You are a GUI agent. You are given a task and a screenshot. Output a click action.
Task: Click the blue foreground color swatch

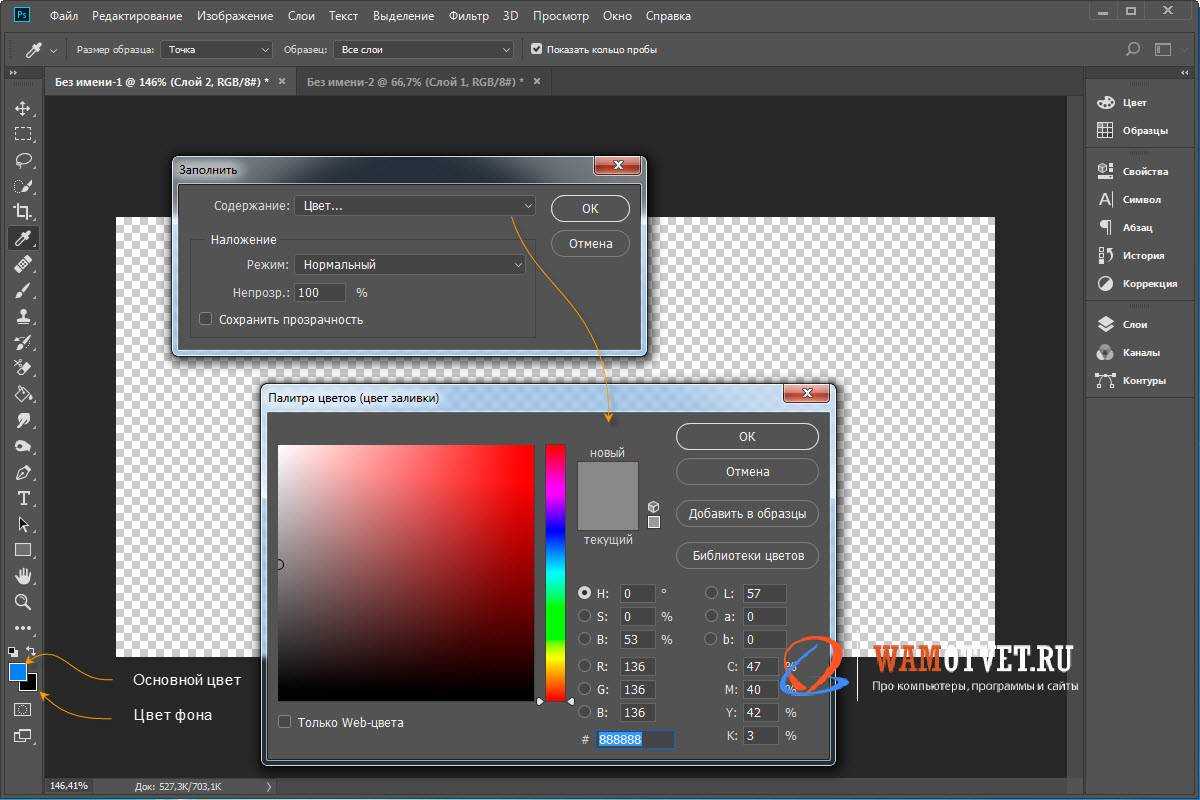pyautogui.click(x=18, y=672)
